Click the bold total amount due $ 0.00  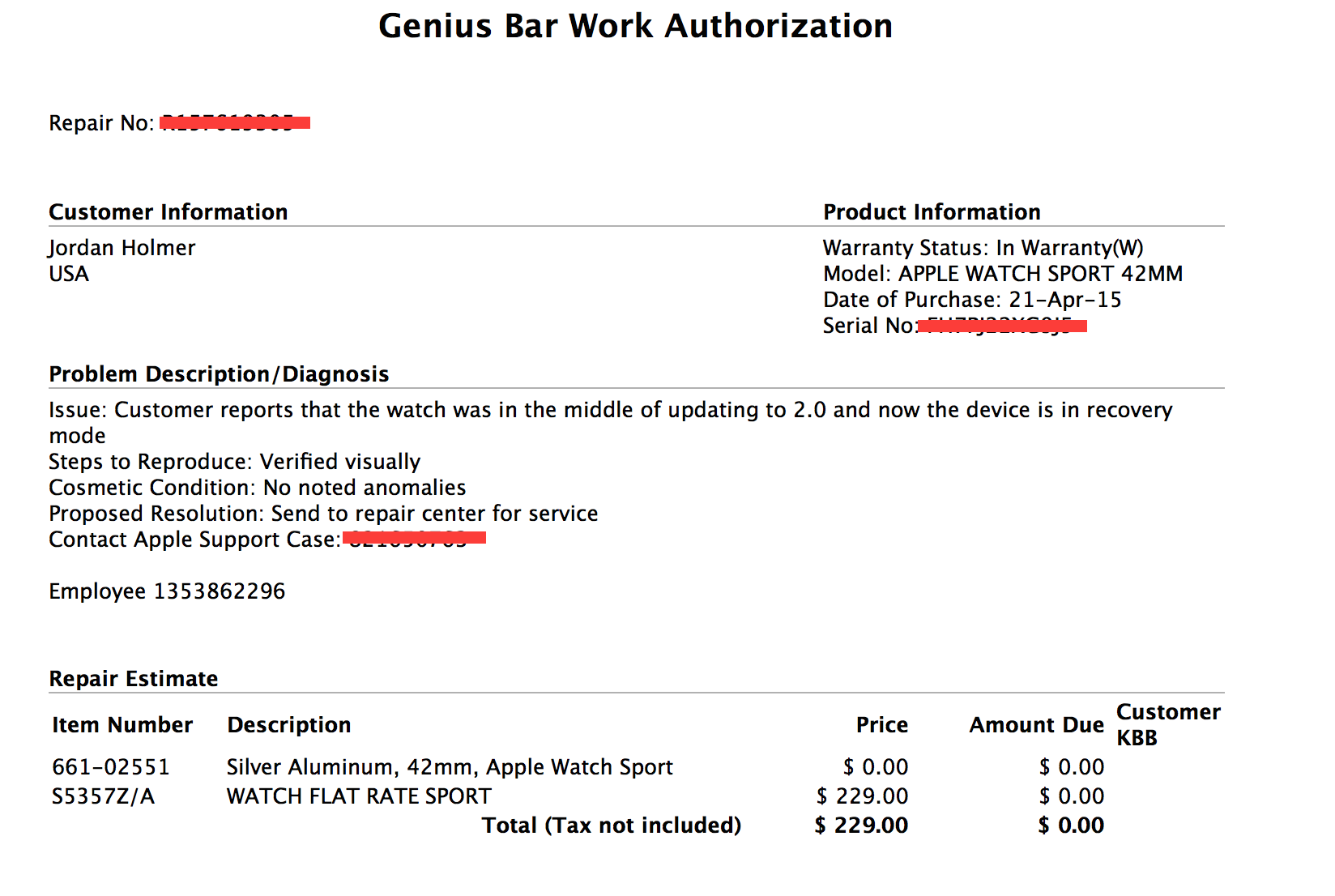coord(1071,826)
